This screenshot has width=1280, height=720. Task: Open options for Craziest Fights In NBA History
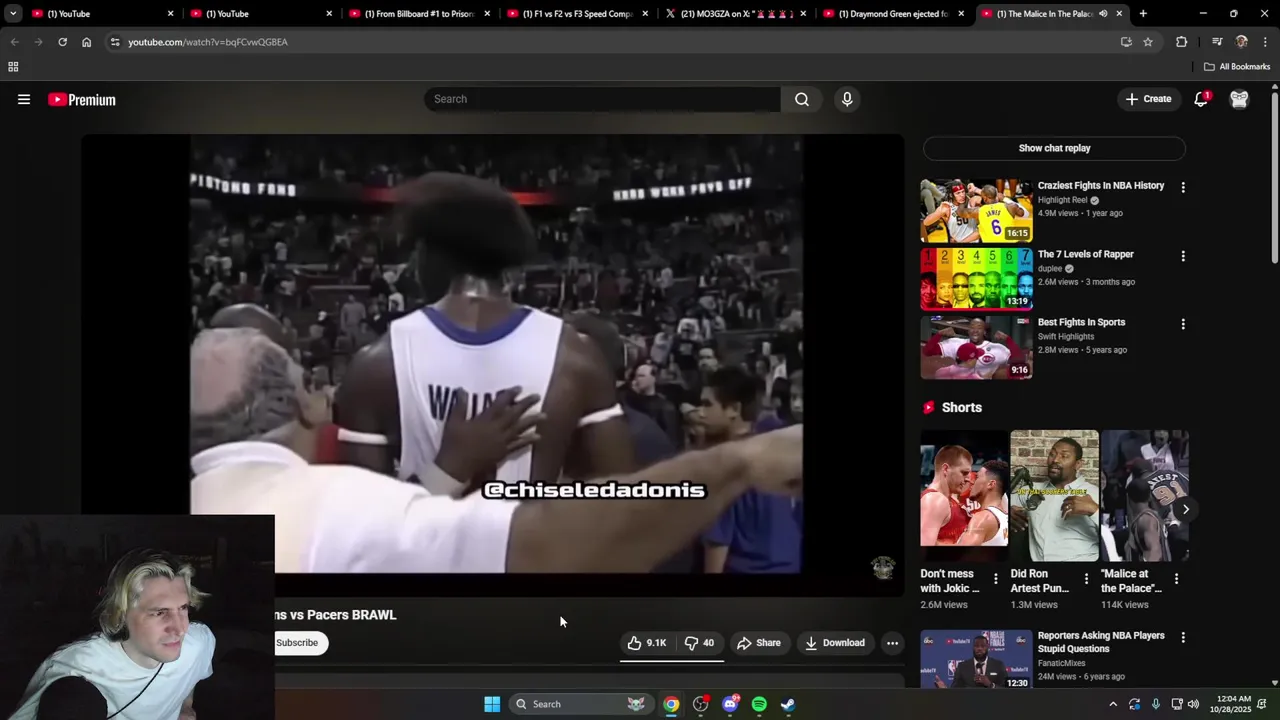1183,188
